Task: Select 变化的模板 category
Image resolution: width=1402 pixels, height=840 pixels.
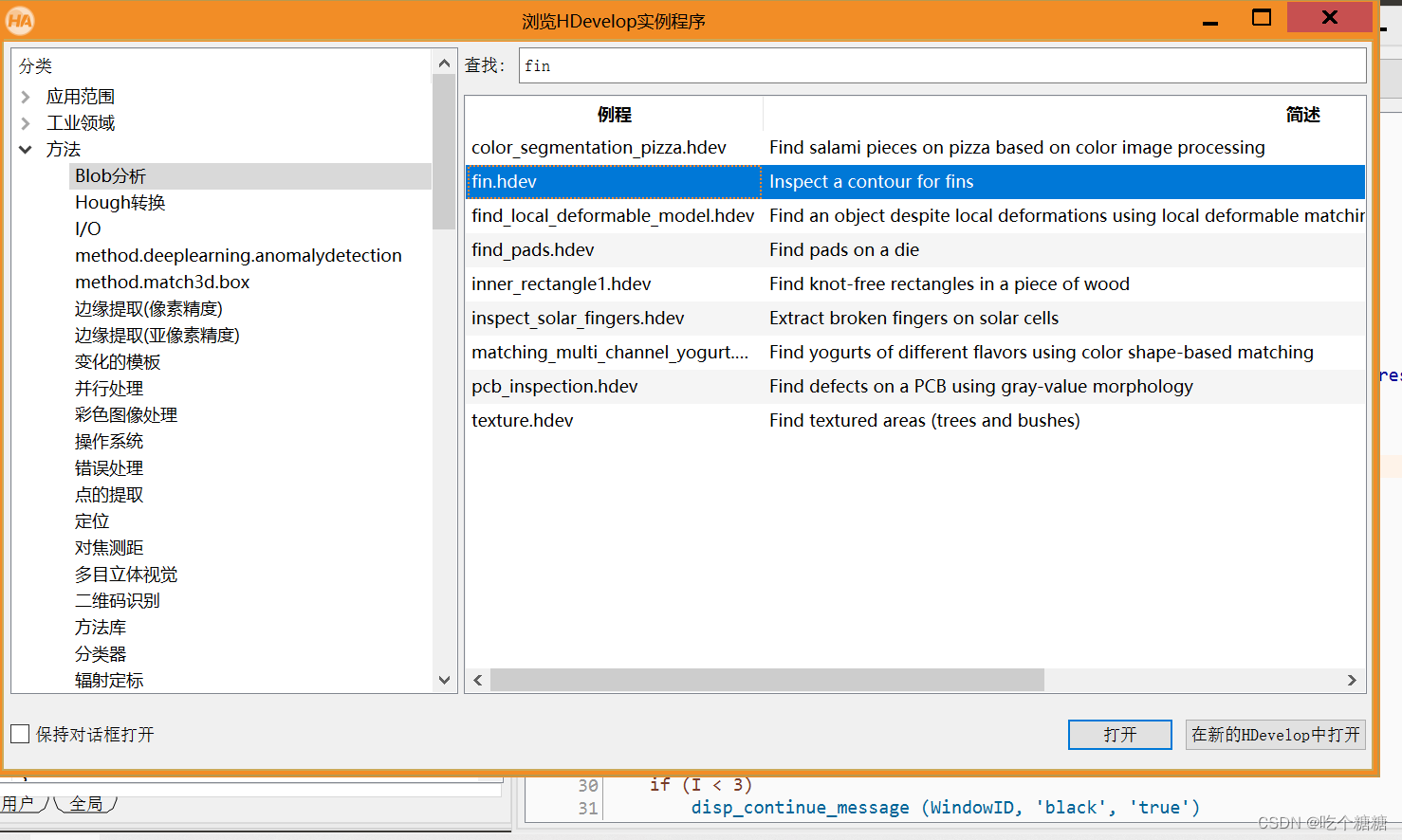Action: (x=118, y=362)
